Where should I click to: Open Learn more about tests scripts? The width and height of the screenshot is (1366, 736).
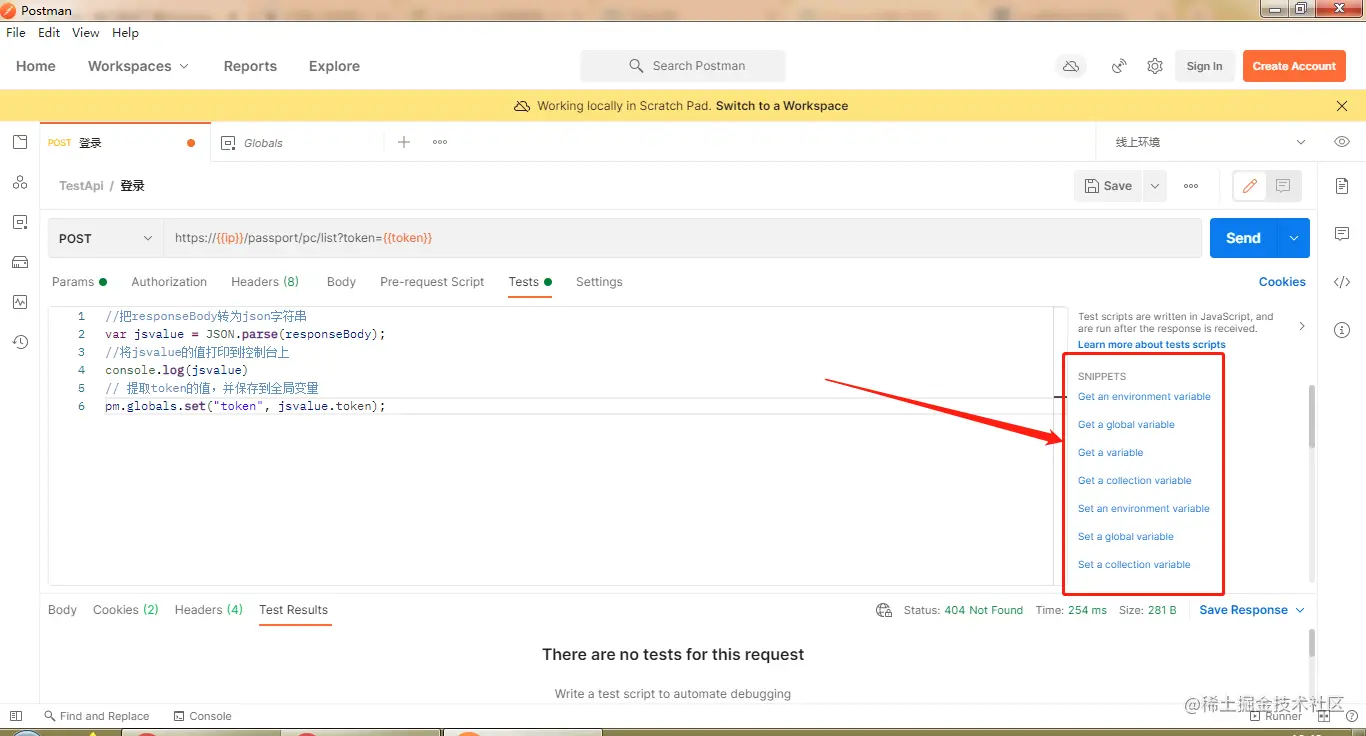coord(1151,345)
